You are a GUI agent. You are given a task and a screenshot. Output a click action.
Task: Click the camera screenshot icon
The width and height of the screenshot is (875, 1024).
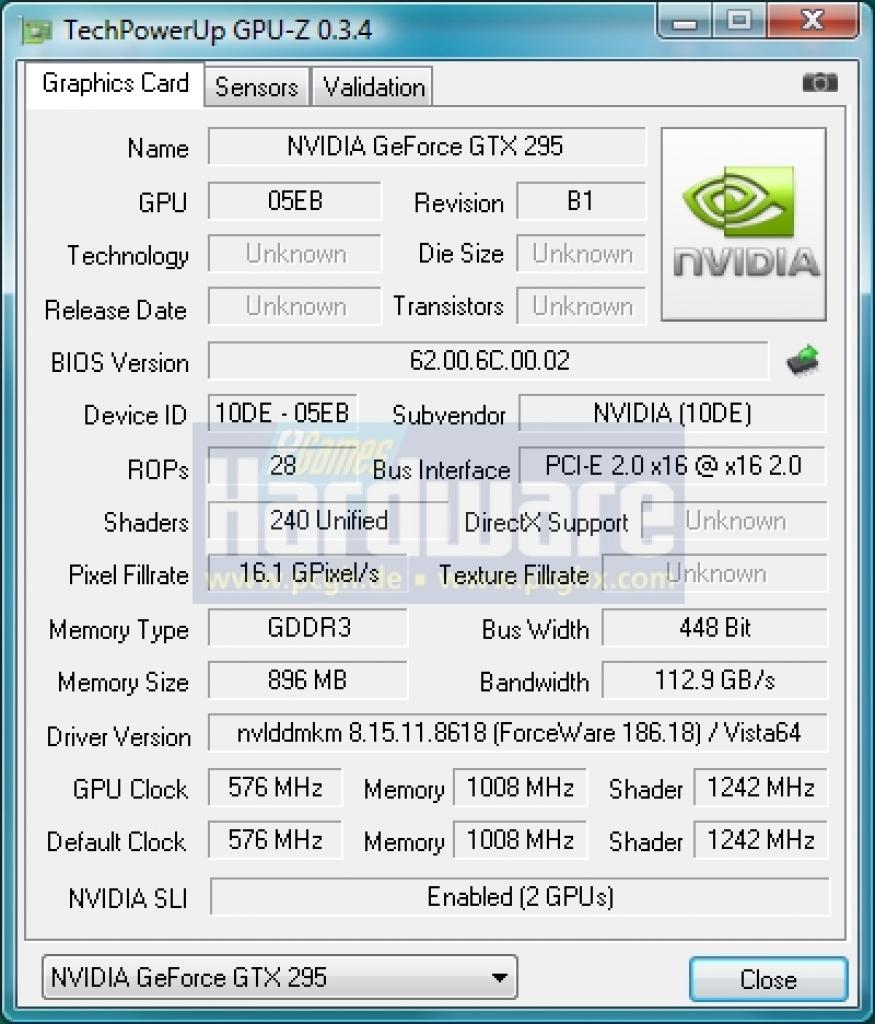coord(819,83)
